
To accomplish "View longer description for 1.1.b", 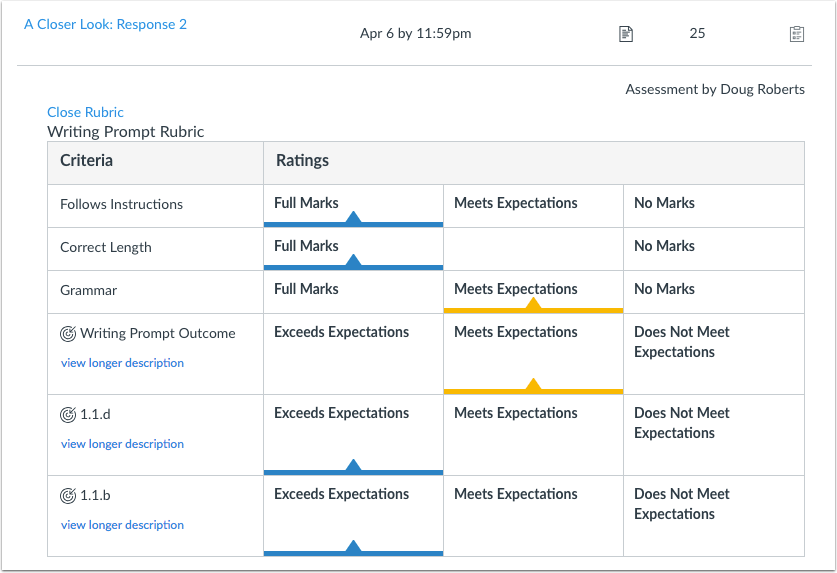I will click(122, 525).
